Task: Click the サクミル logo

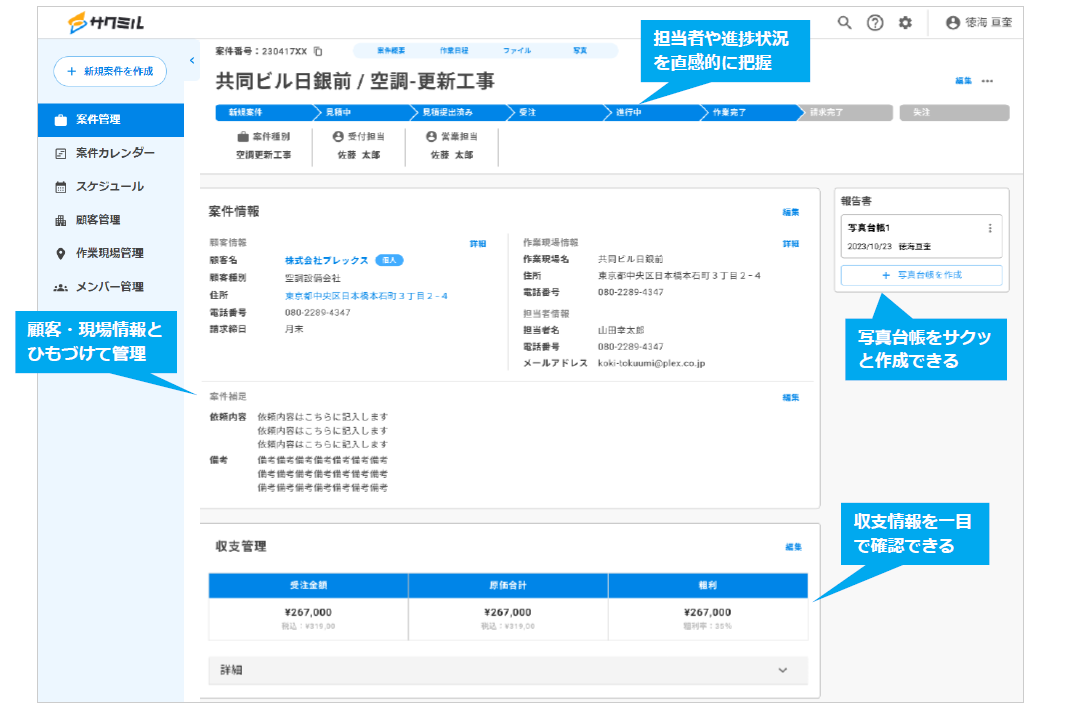Action: (106, 23)
